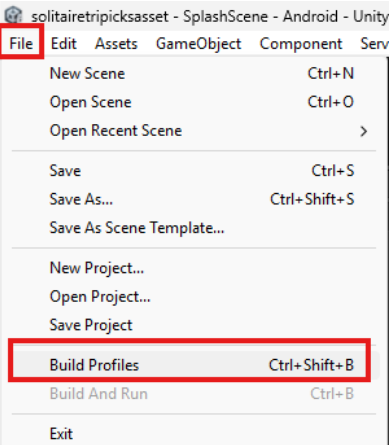Click the arrow beside Open Recent Scene
Image resolution: width=389 pixels, height=445 pixels.
tap(364, 131)
